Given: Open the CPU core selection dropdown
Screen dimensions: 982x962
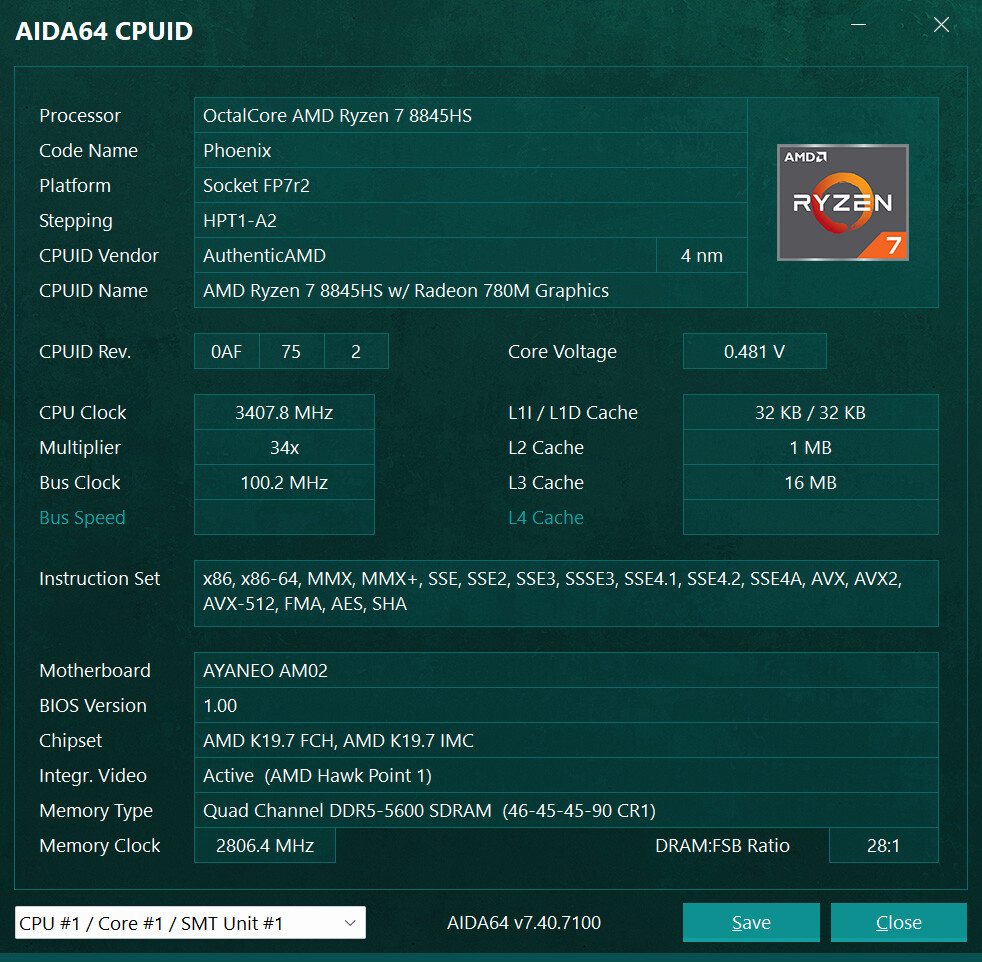Looking at the screenshot, I should pos(190,923).
